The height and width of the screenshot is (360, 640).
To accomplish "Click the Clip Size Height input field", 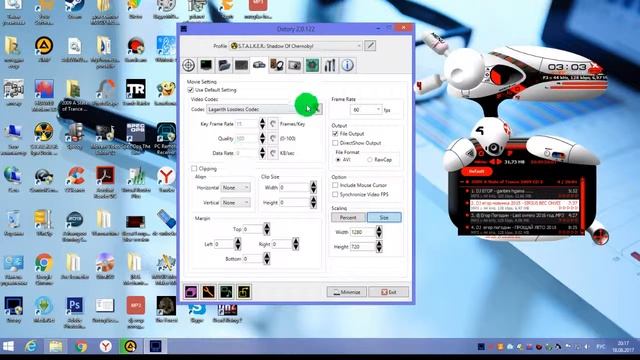I will point(294,202).
